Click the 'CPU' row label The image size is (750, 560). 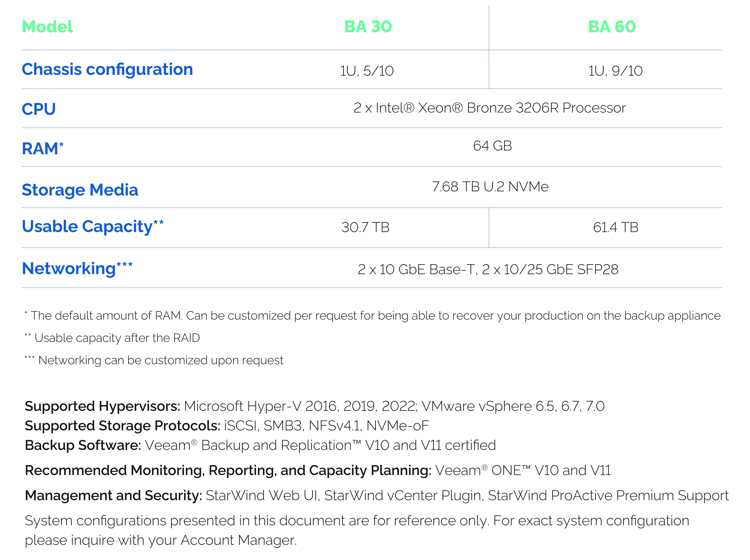click(39, 109)
